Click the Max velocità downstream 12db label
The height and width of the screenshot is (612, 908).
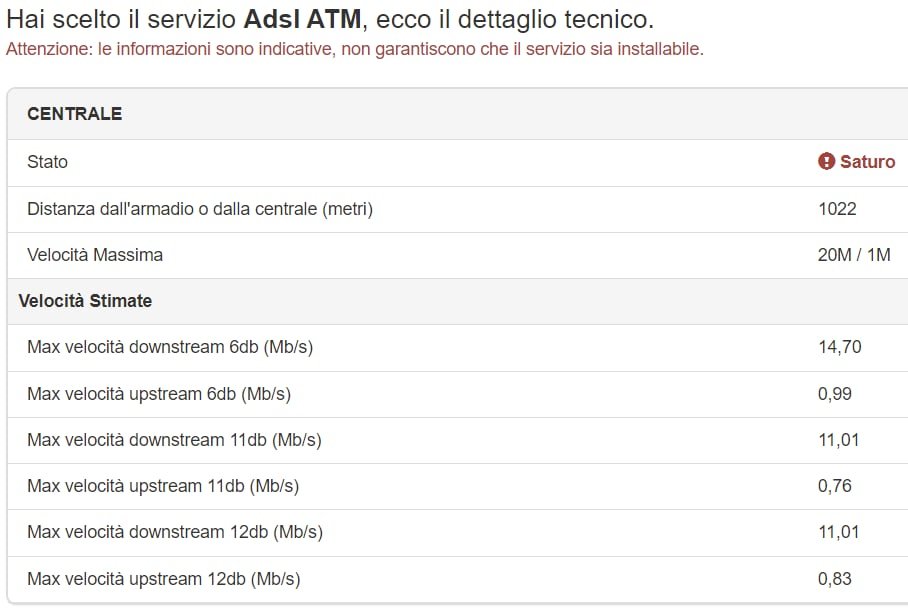175,532
